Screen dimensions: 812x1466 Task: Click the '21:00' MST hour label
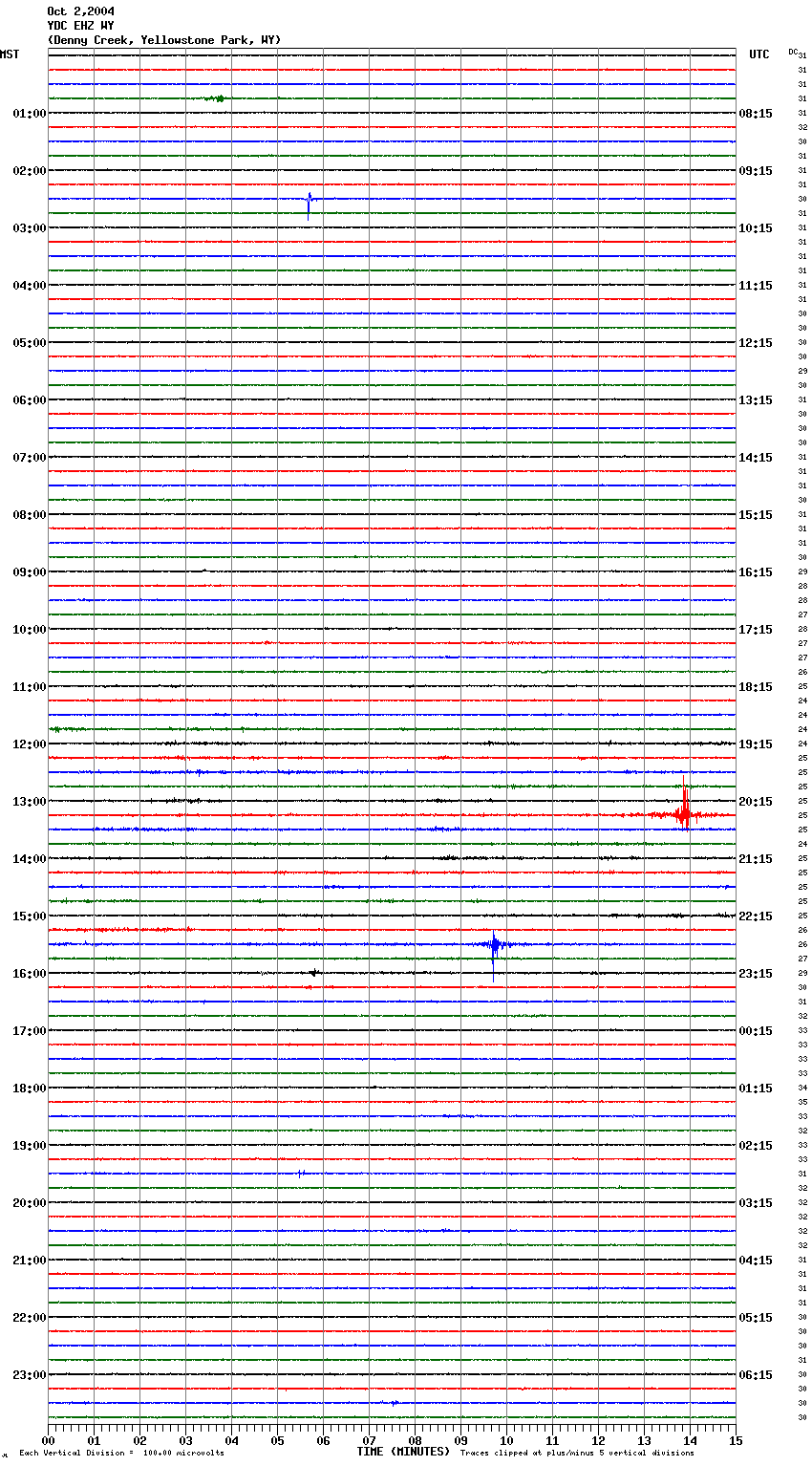[x=29, y=1261]
